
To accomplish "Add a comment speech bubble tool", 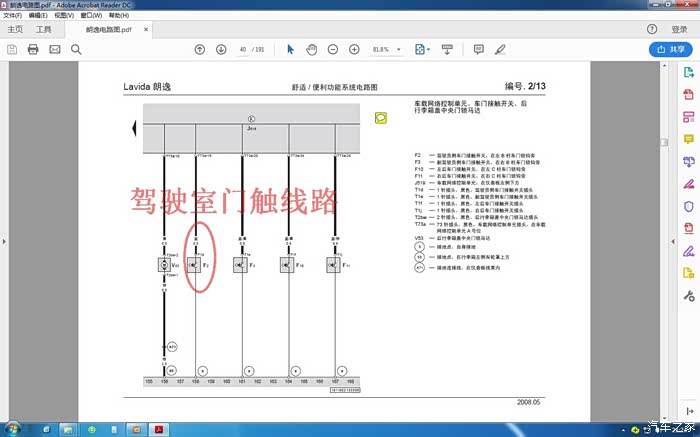I will pyautogui.click(x=479, y=50).
